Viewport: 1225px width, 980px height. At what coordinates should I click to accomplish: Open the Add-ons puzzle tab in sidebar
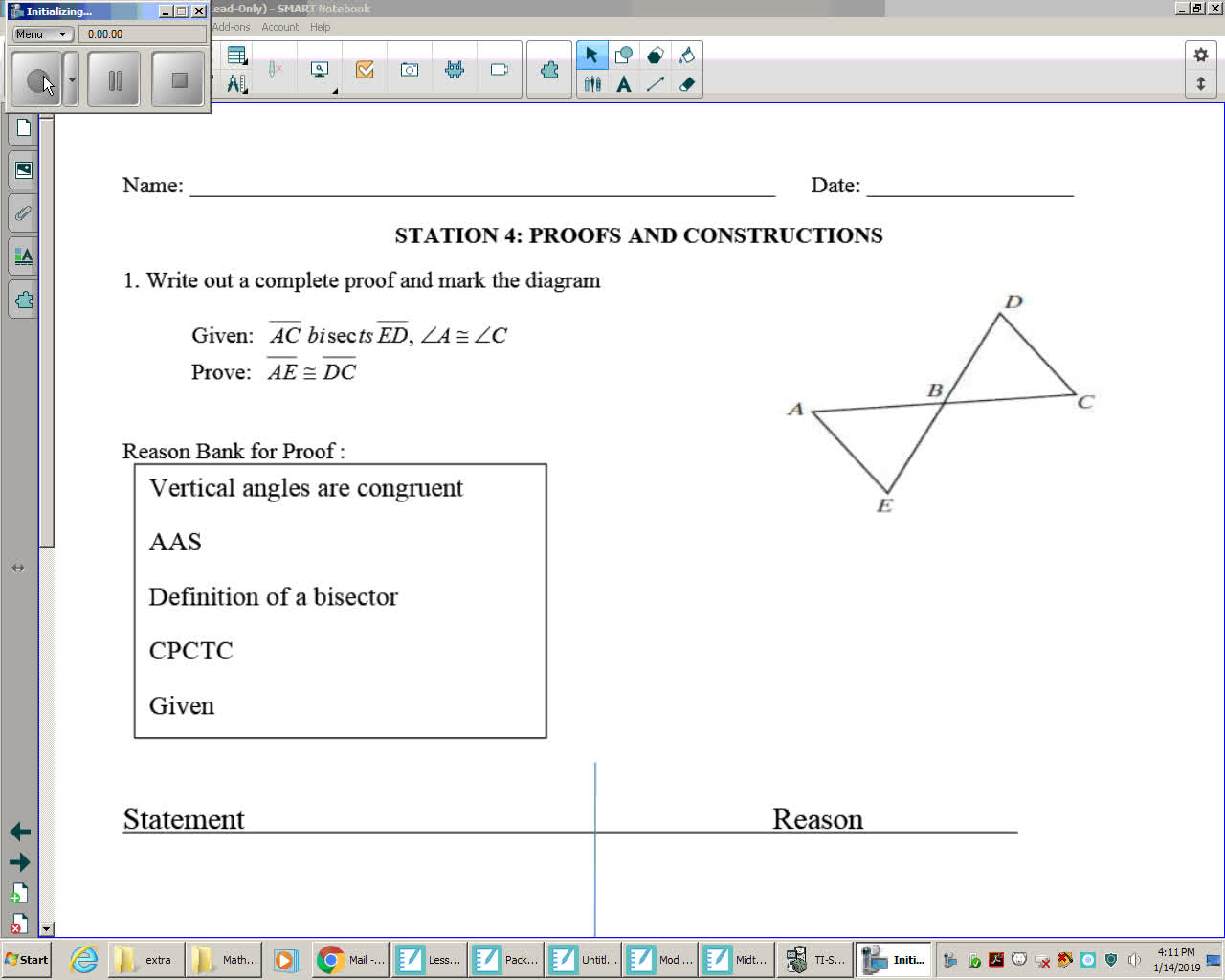pyautogui.click(x=24, y=300)
